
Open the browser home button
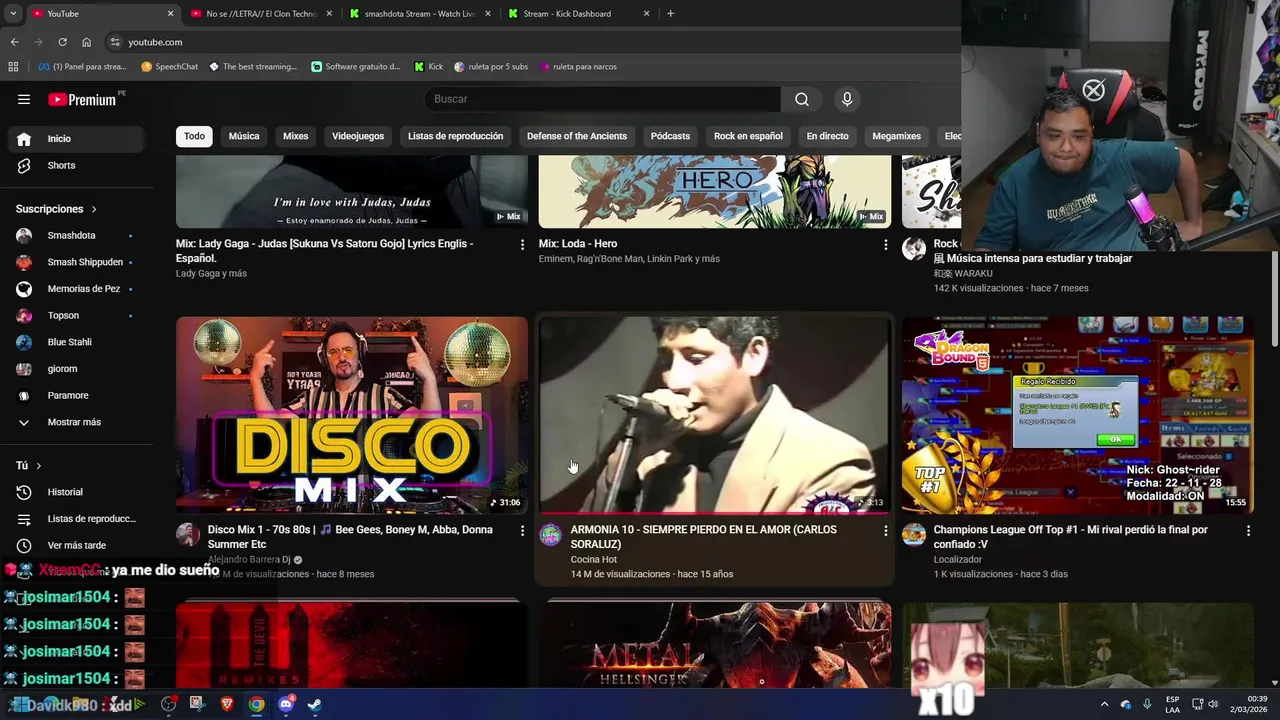coord(86,42)
